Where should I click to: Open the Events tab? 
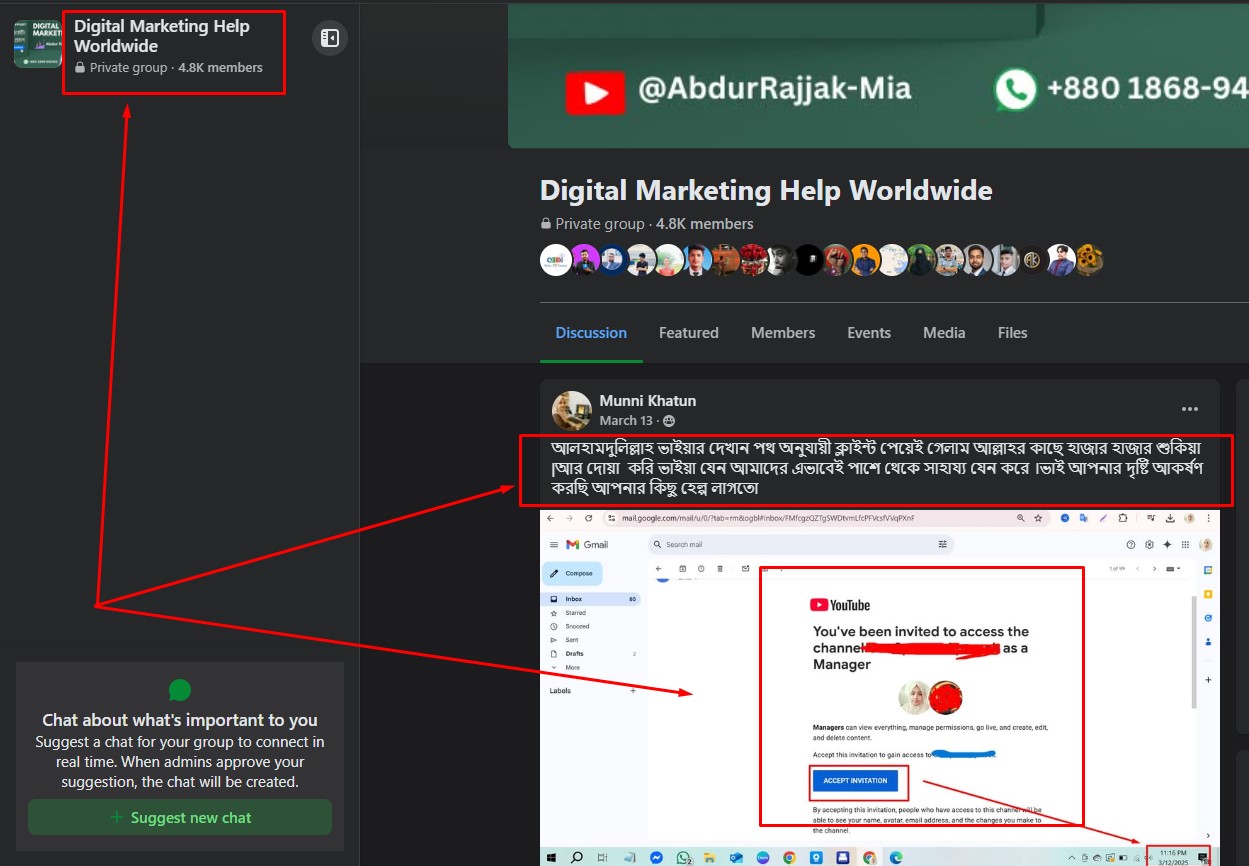coord(869,333)
